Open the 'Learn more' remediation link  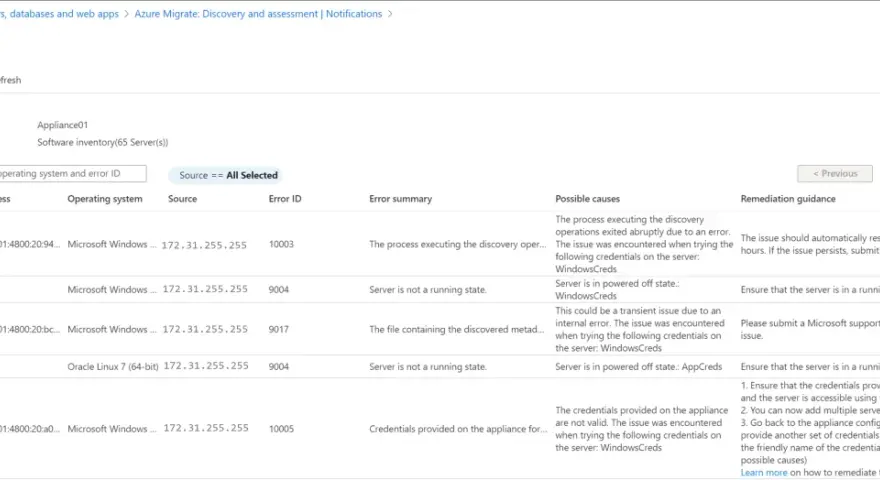pos(764,473)
